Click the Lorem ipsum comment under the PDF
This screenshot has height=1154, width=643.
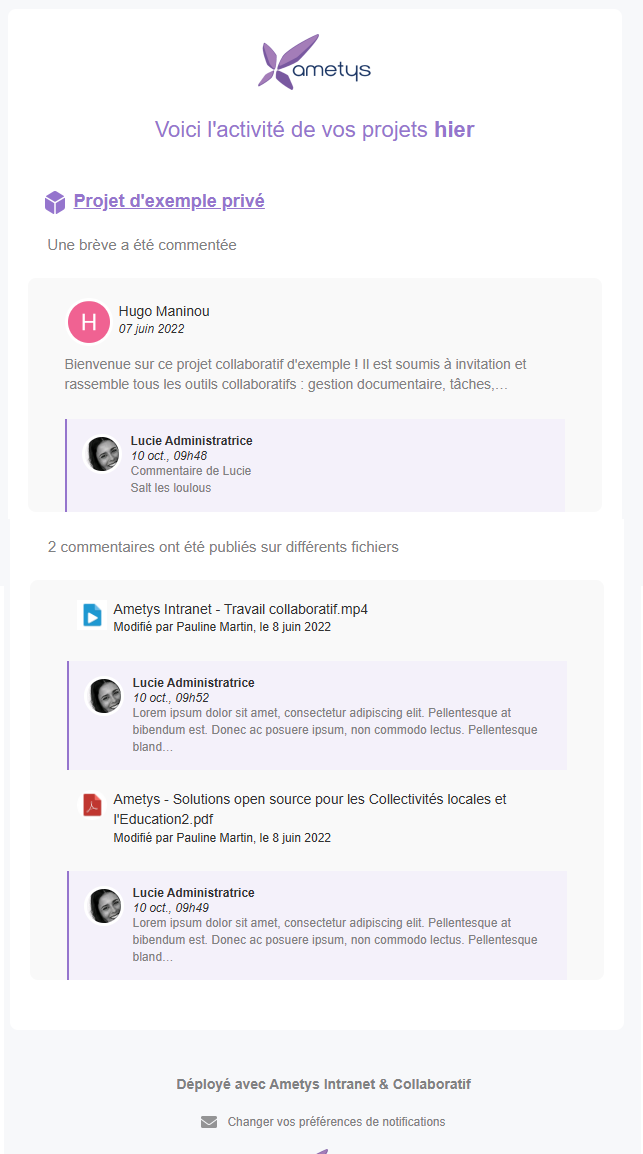coord(335,940)
